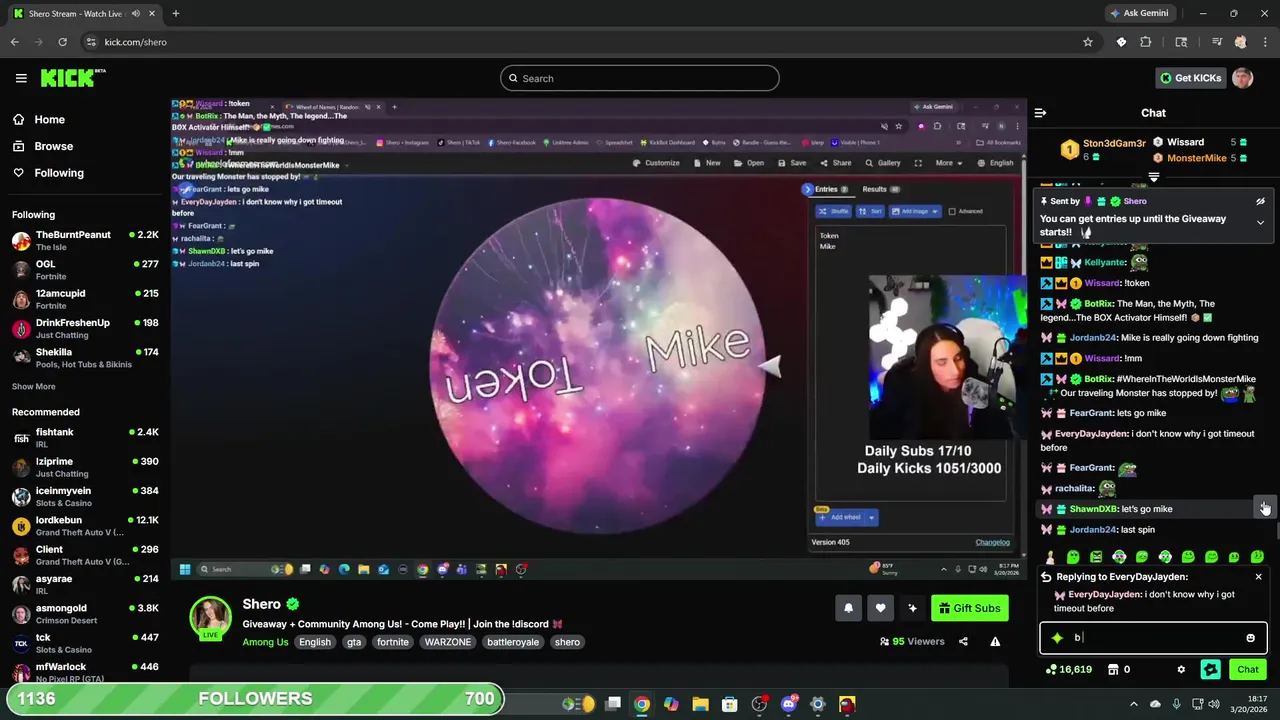1280x720 pixels.
Task: Open tck recommended channel
Action: tap(85, 643)
